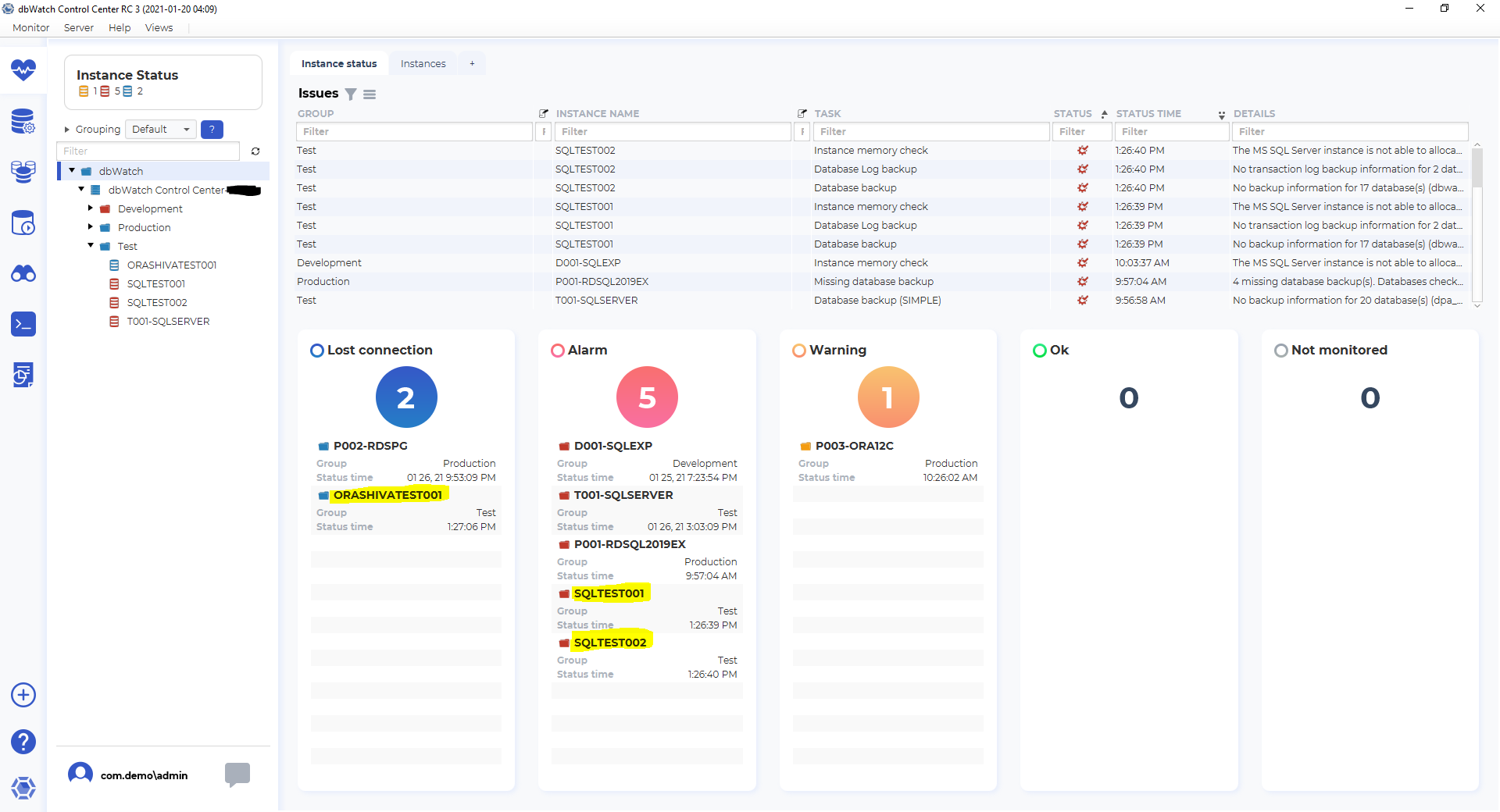
Task: Click the binoculars icon in sidebar
Action: pos(23,274)
